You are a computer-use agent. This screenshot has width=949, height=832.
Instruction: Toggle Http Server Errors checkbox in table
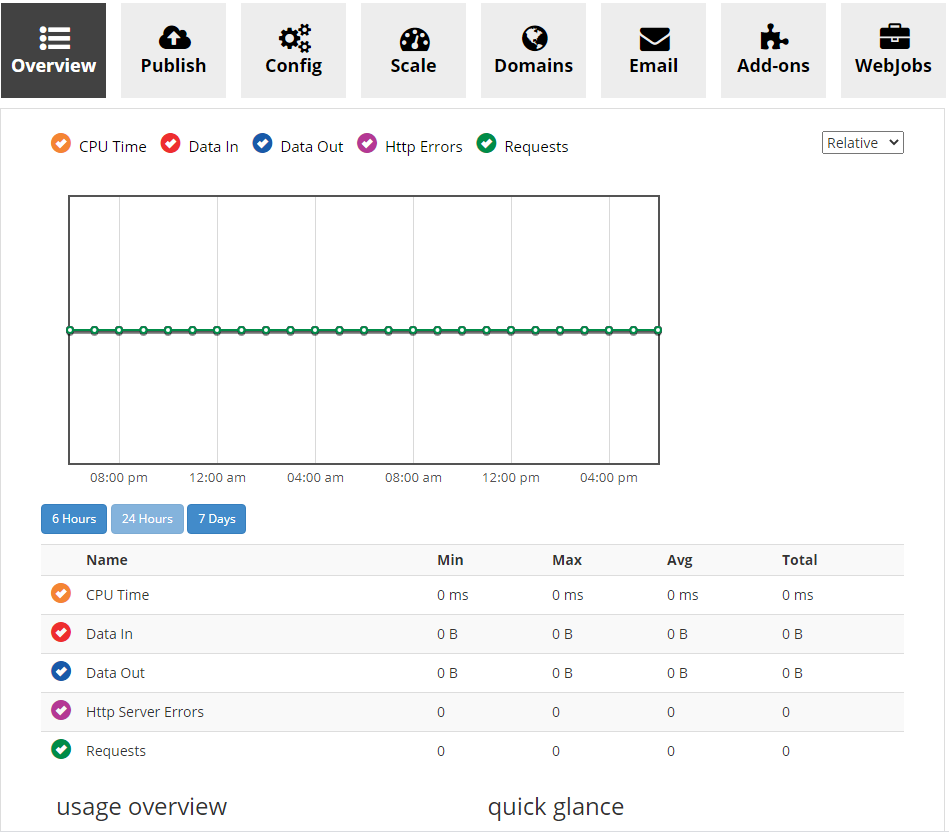pos(61,711)
